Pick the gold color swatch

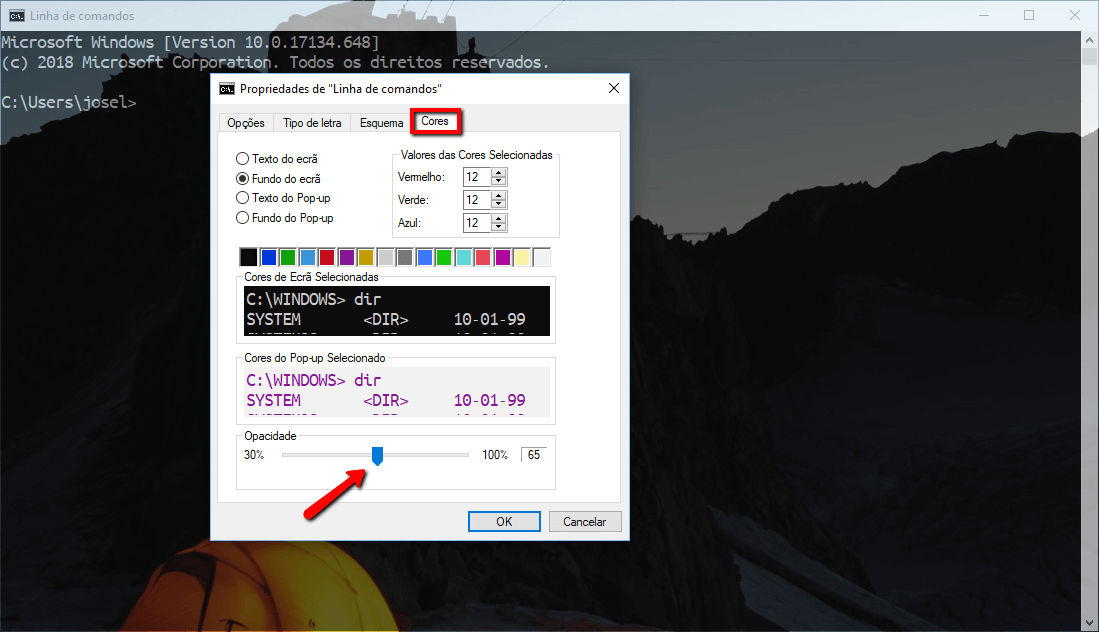pyautogui.click(x=366, y=257)
